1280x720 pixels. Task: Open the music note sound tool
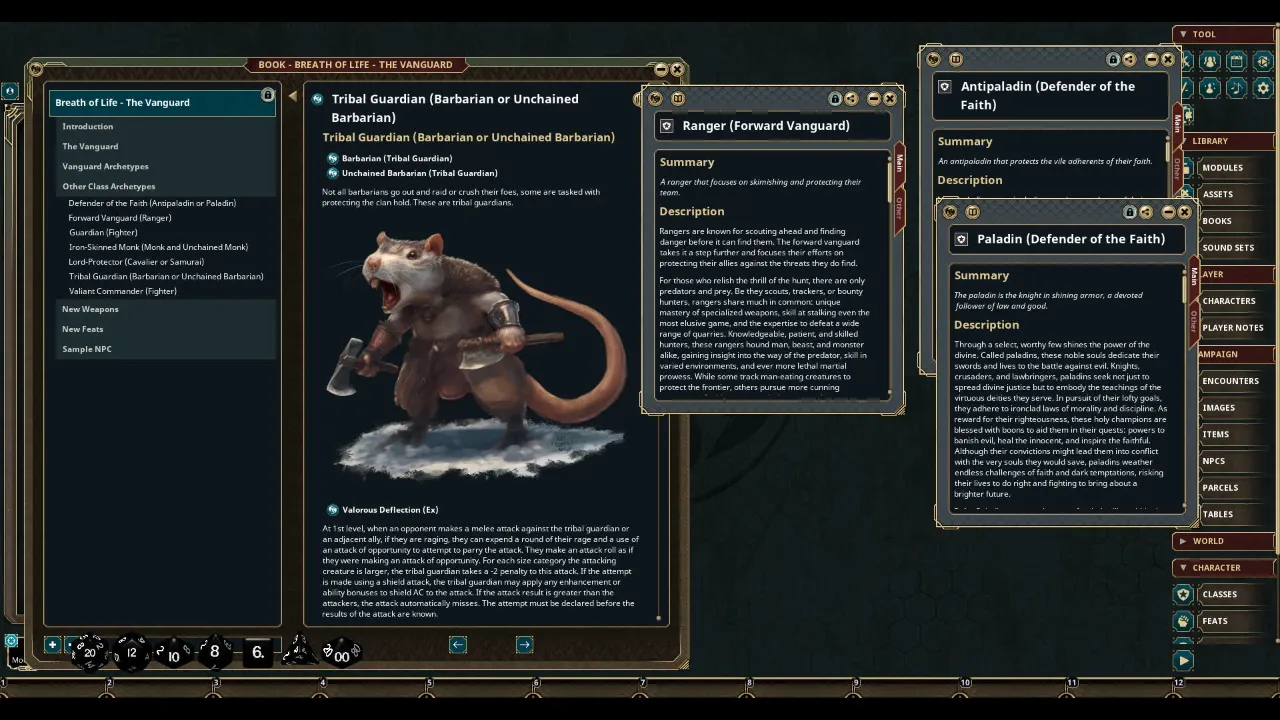point(1237,88)
